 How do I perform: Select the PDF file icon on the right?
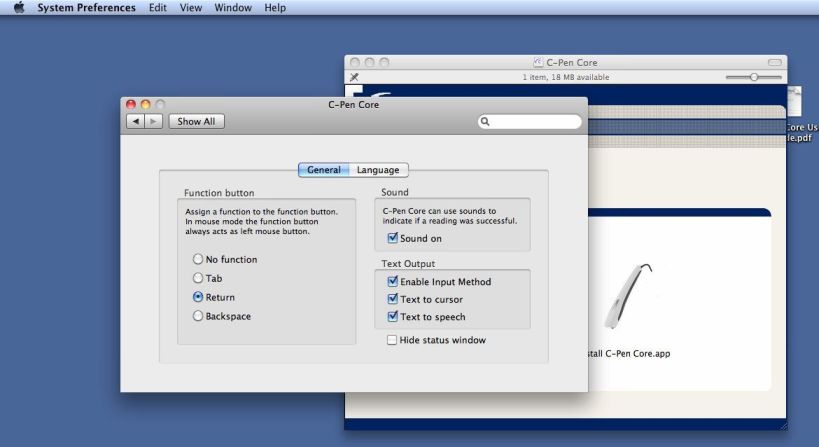click(x=794, y=102)
